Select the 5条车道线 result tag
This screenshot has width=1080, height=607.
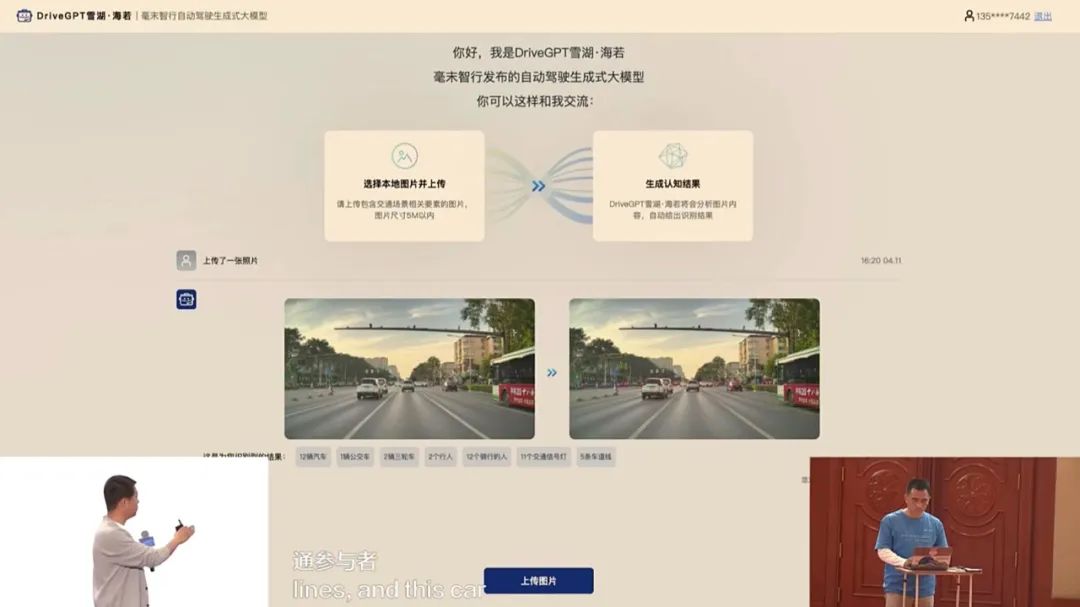click(x=596, y=457)
